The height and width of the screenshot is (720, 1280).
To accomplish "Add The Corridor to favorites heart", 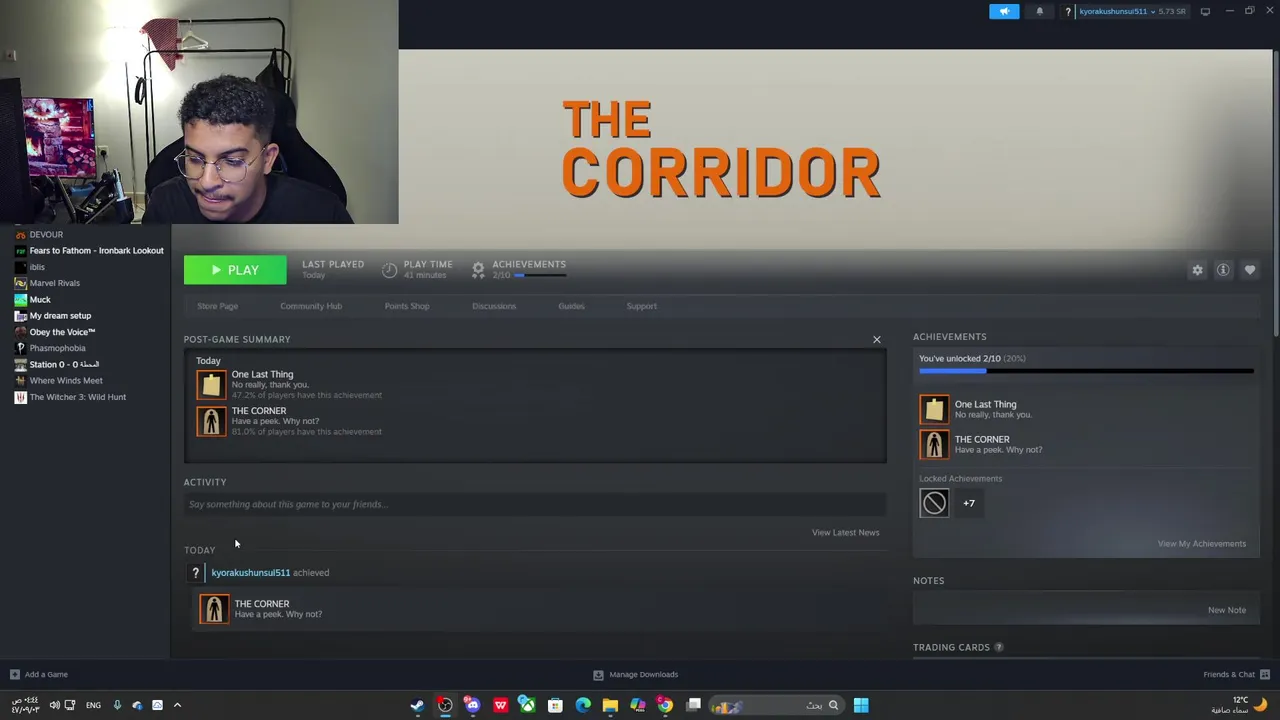I will 1250,270.
